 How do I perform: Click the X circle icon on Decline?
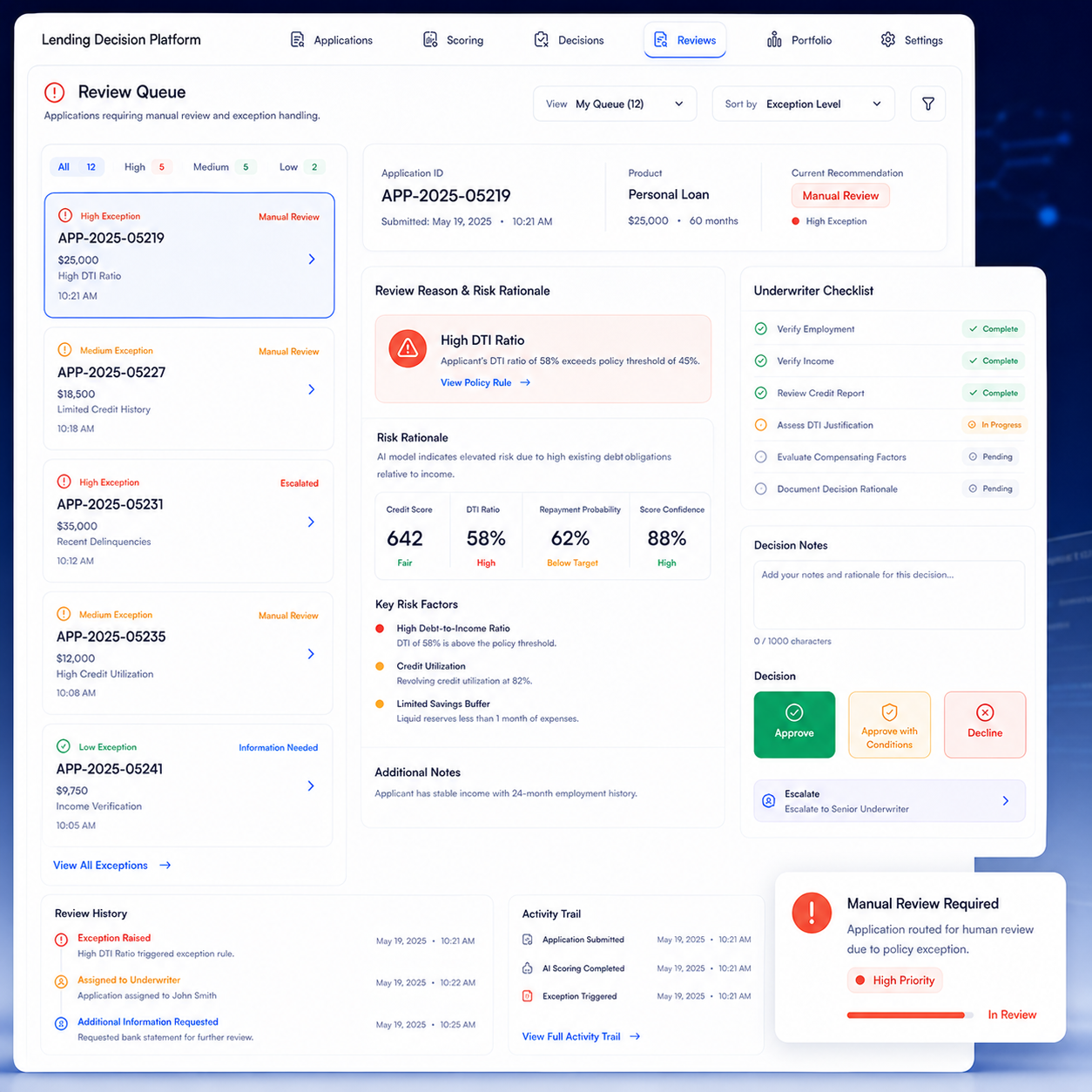985,712
